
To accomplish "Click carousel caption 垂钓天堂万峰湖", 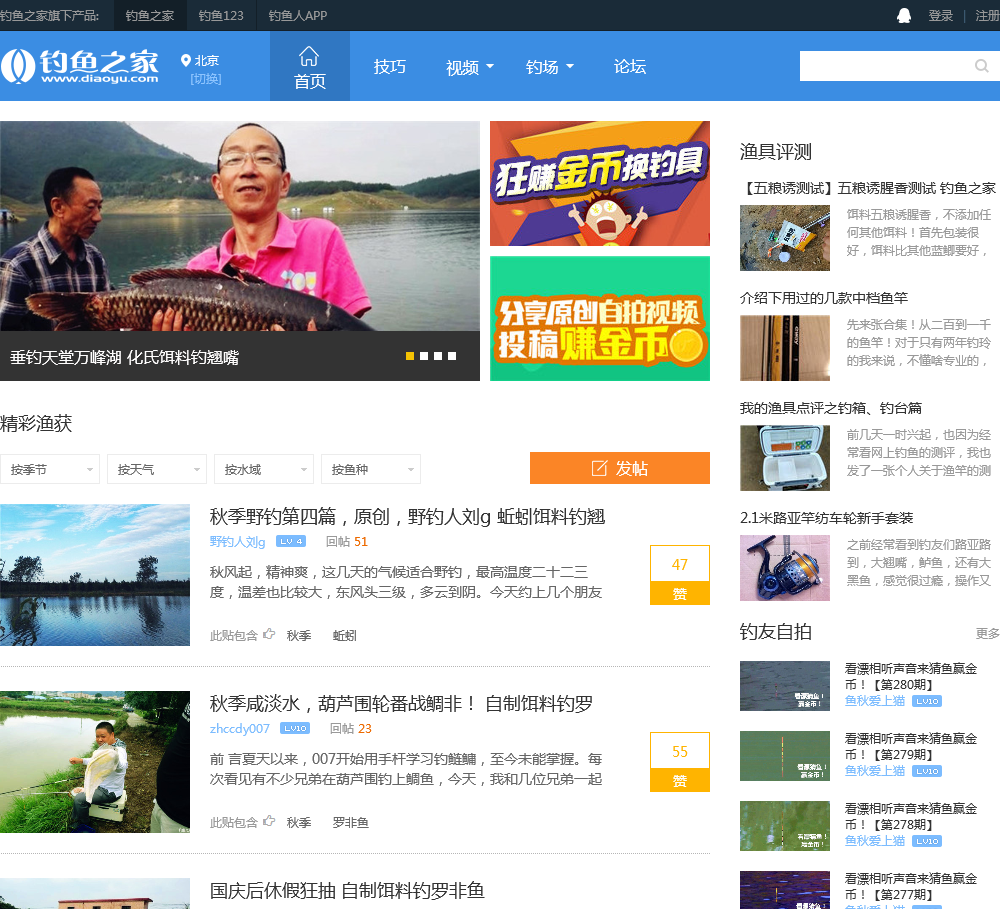I will pyautogui.click(x=124, y=357).
